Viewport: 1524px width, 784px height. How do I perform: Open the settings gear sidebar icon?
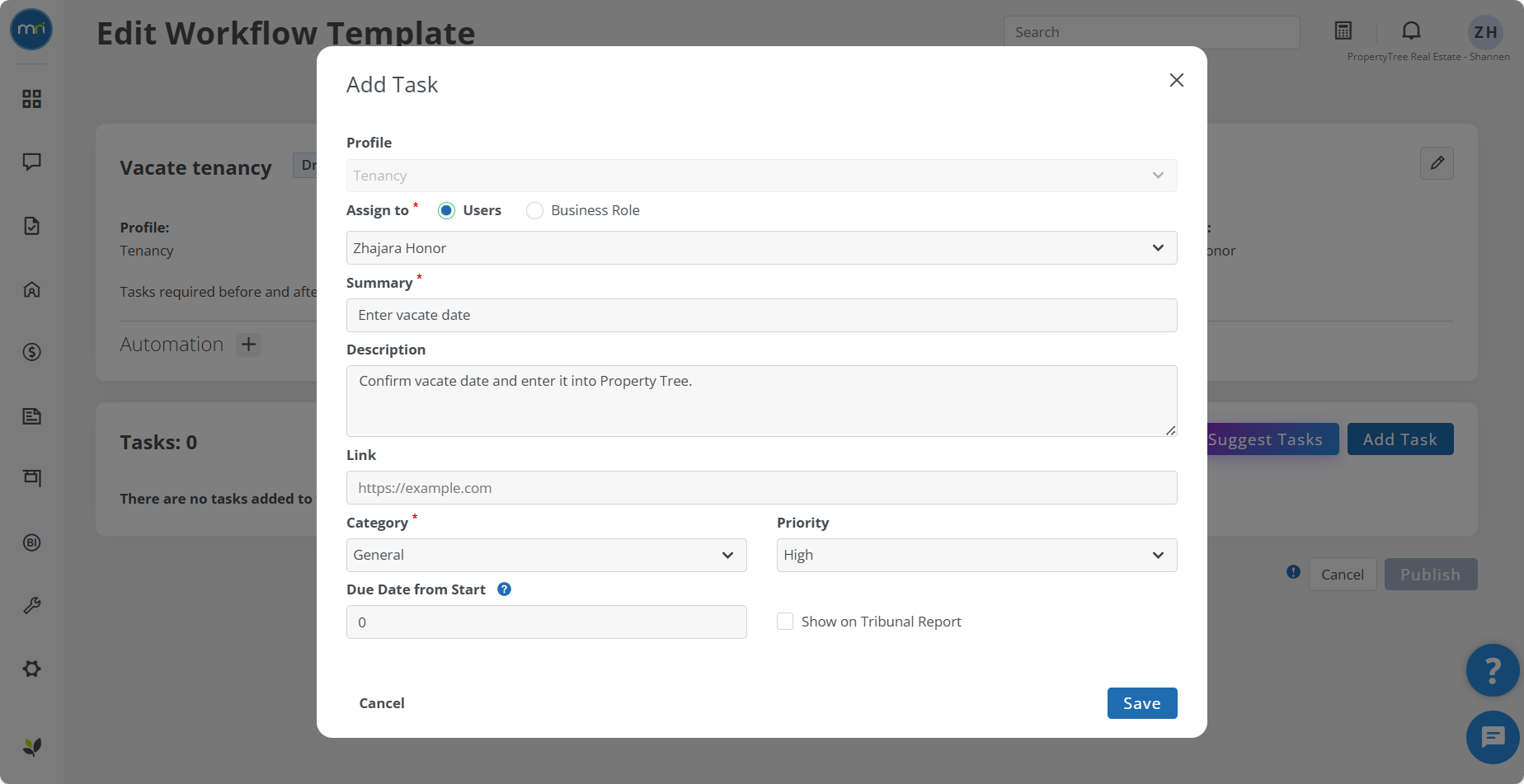(x=31, y=669)
